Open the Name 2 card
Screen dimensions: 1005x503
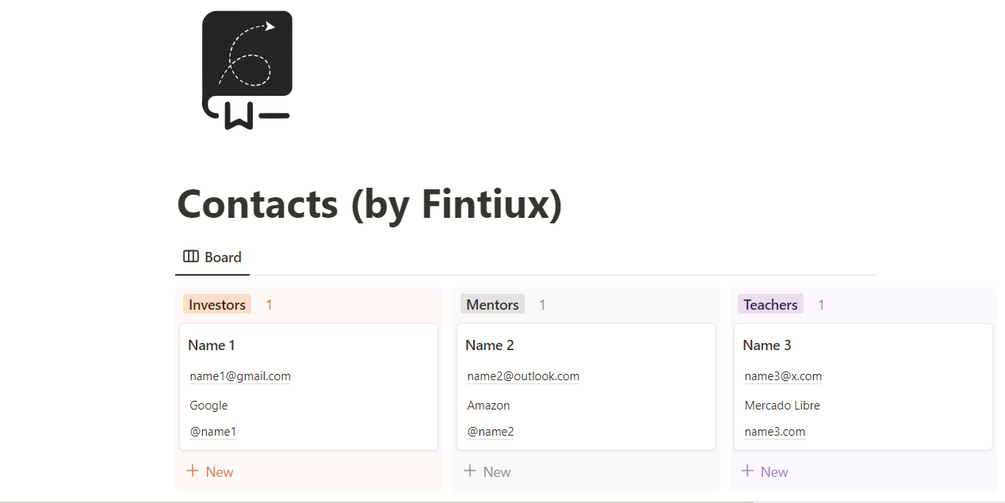pos(490,345)
